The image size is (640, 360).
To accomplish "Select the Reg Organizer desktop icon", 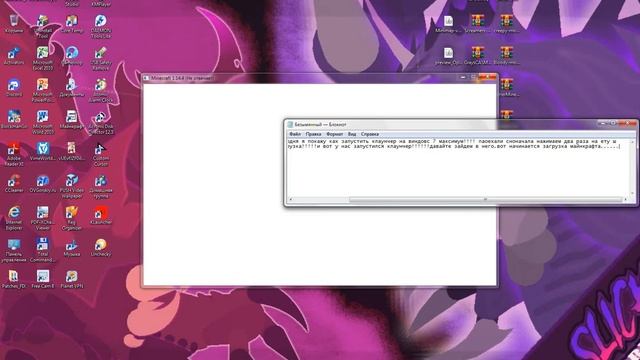I will click(x=71, y=218).
